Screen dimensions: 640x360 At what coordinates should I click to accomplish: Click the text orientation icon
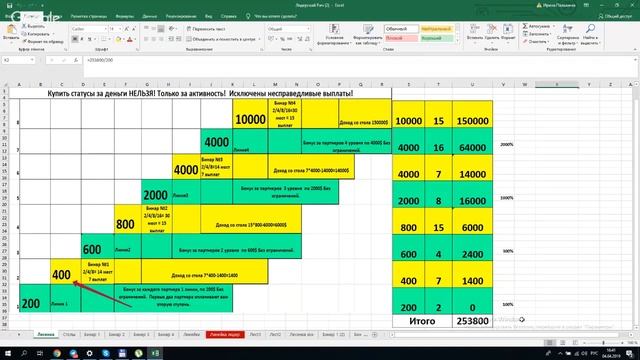pos(172,29)
